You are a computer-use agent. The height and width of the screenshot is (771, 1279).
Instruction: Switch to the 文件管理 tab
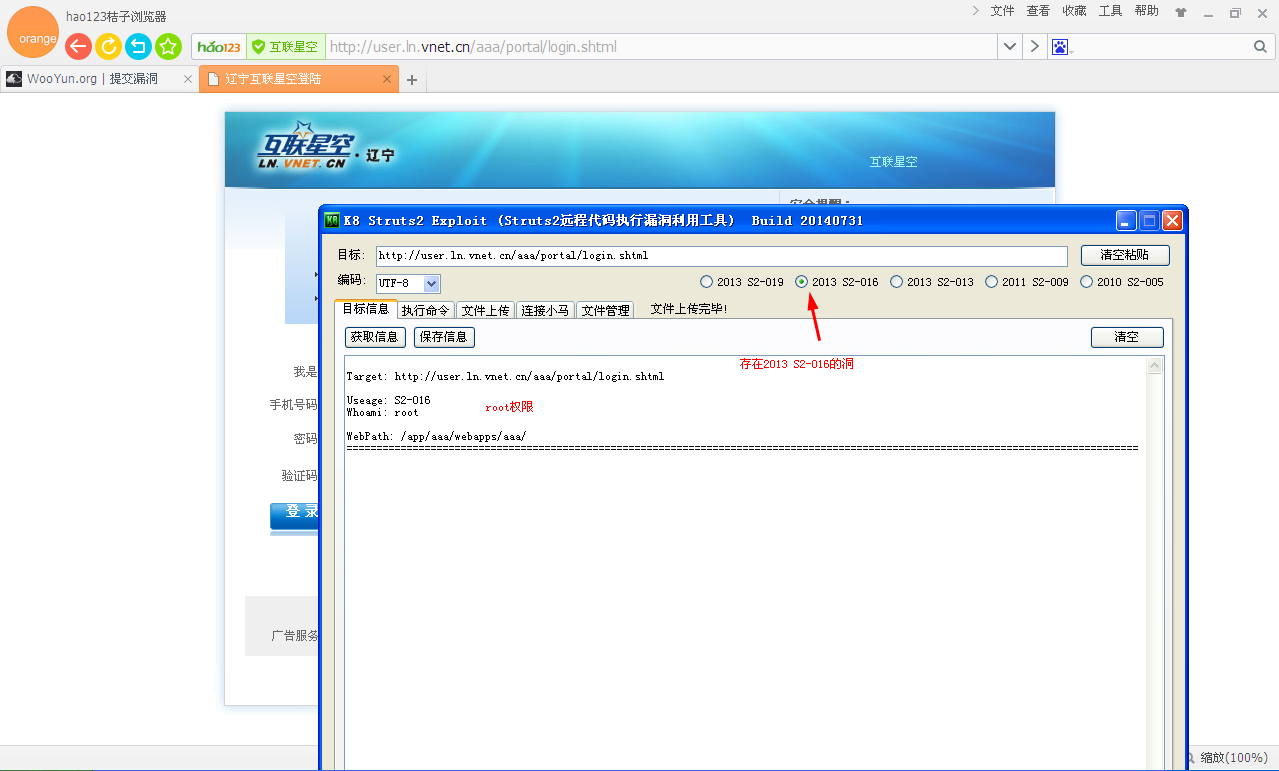605,310
